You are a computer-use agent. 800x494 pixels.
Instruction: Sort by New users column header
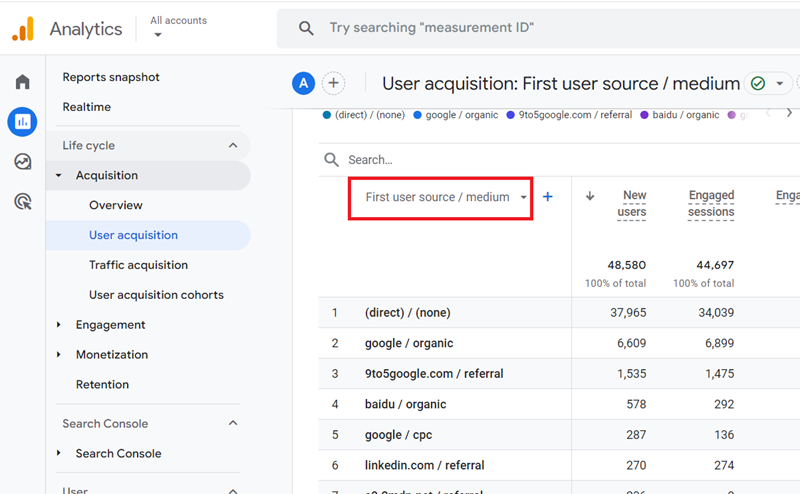632,204
